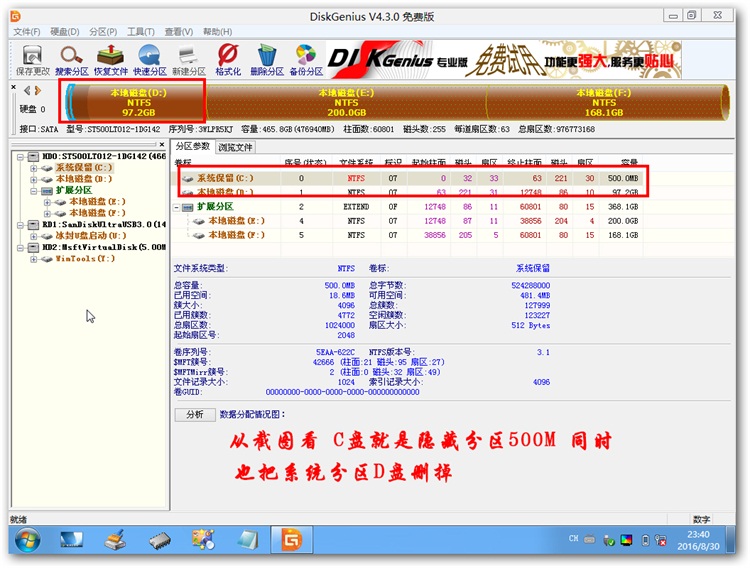Screen dimensions: 750x568
Task: Close the left tree panel with its X
Action: click(162, 144)
